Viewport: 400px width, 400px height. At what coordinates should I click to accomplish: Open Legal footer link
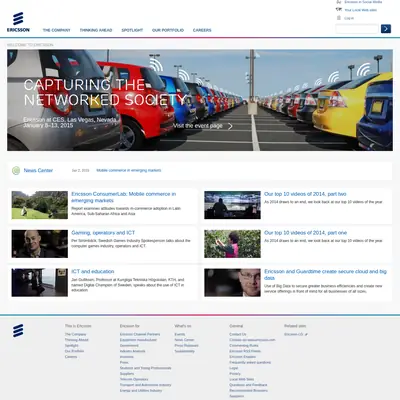(234, 368)
